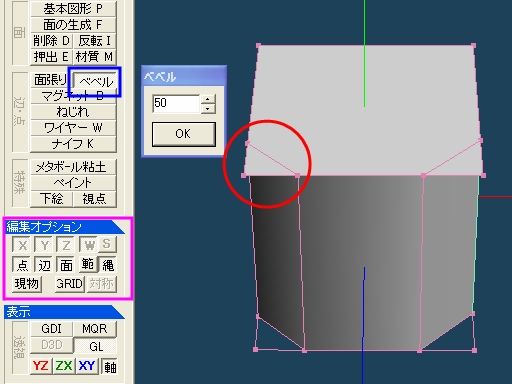
Task: Select the ペイント paint tool
Action: click(73, 183)
